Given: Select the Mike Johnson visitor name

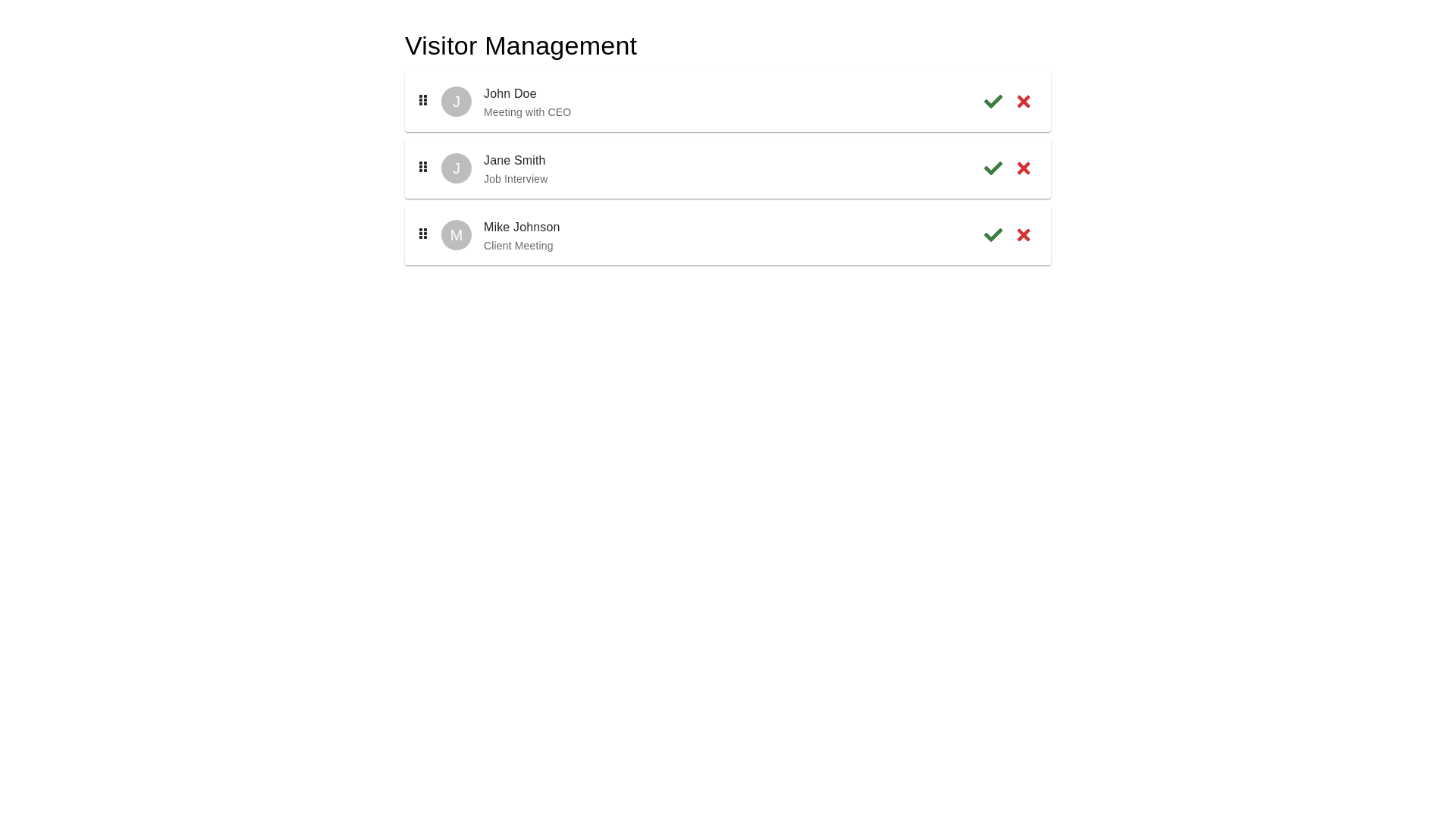Looking at the screenshot, I should pos(522,227).
